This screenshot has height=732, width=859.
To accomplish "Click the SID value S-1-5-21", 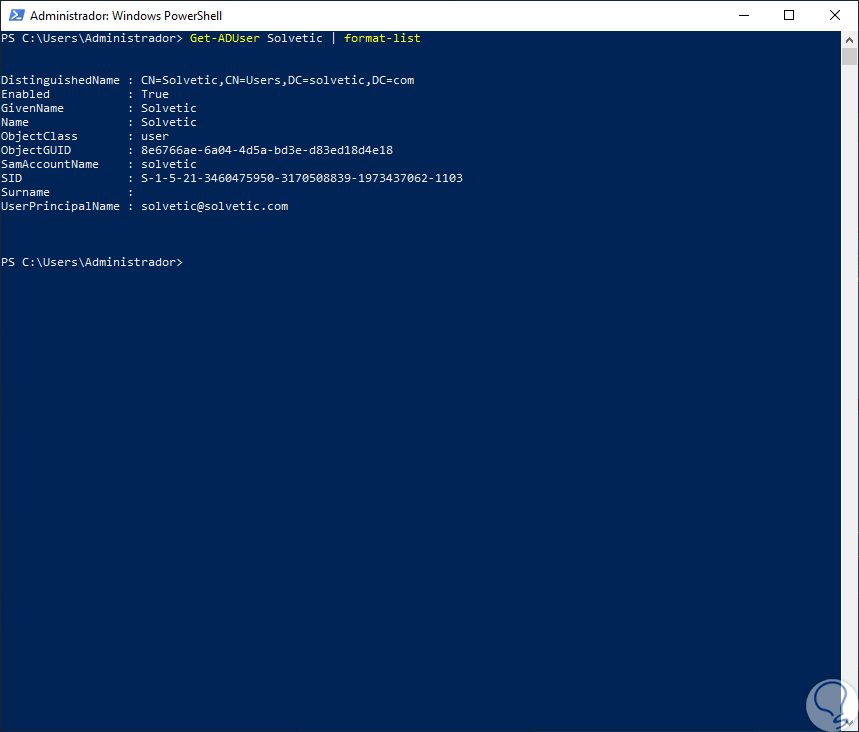I will point(301,178).
